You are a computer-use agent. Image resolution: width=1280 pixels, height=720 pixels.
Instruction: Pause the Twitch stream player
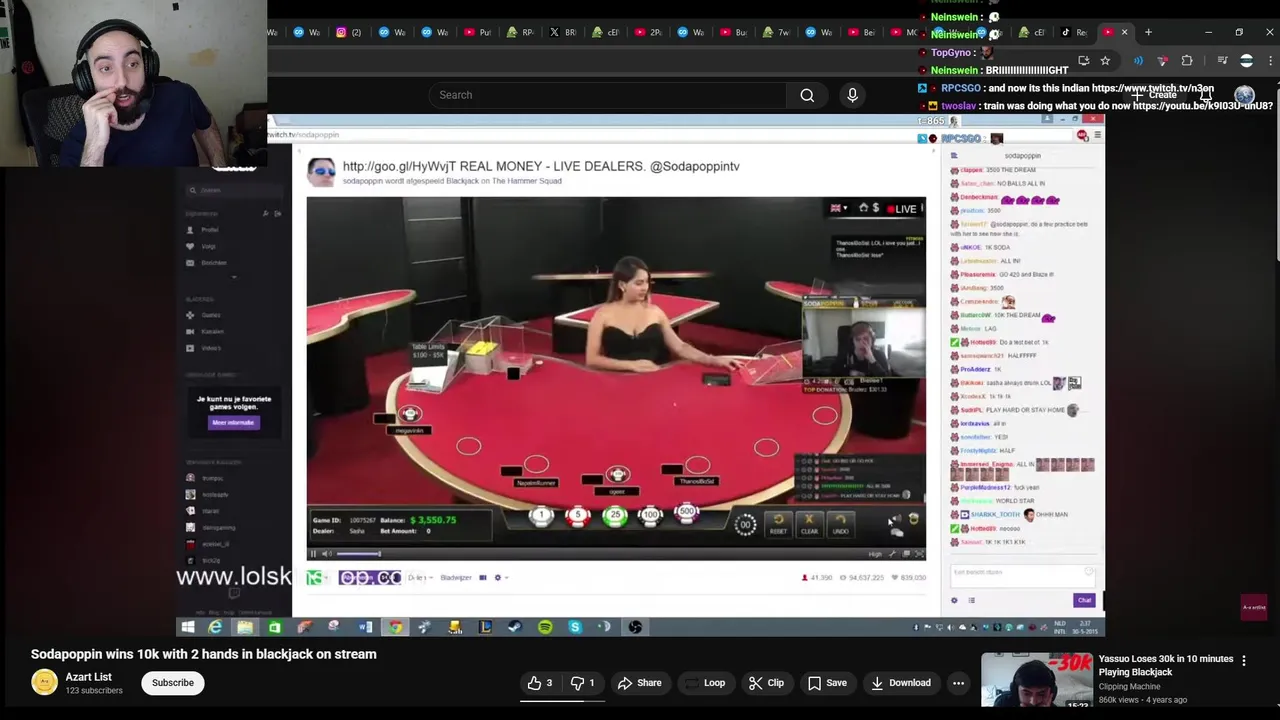(x=313, y=554)
